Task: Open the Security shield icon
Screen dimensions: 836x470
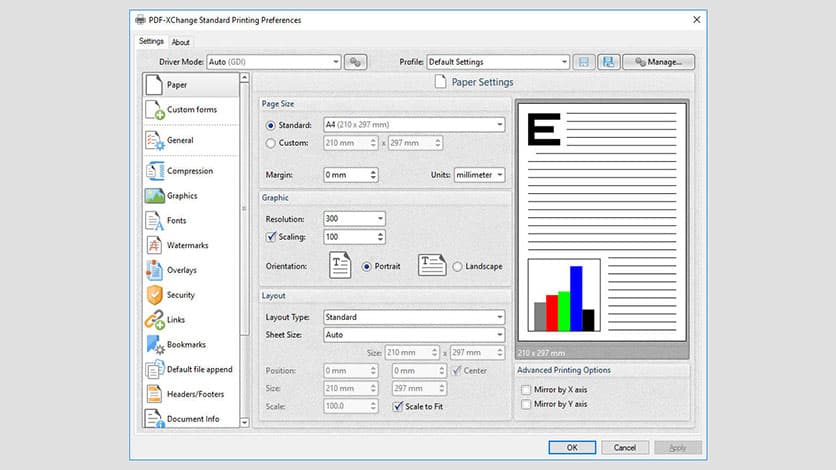Action: point(154,295)
